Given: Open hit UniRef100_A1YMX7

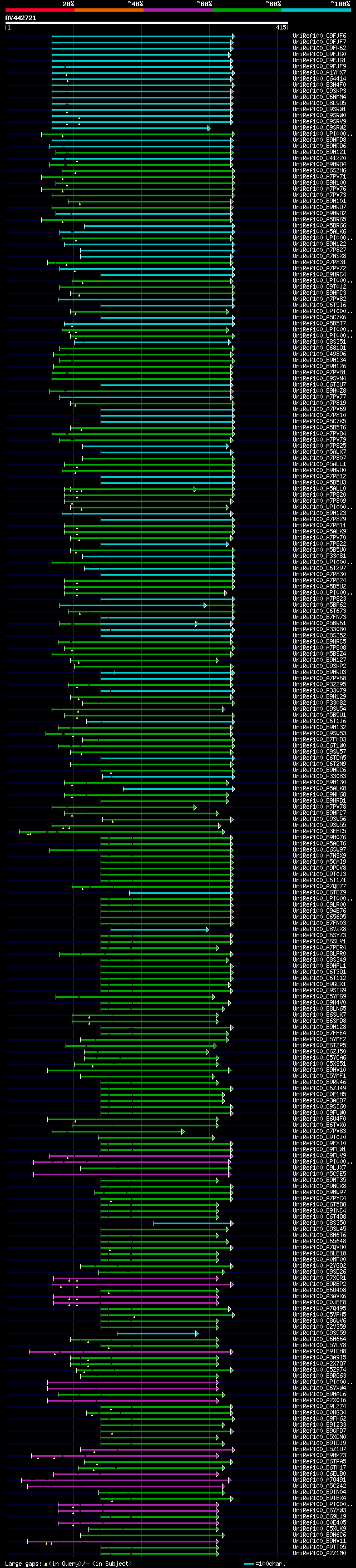Looking at the screenshot, I should (319, 72).
